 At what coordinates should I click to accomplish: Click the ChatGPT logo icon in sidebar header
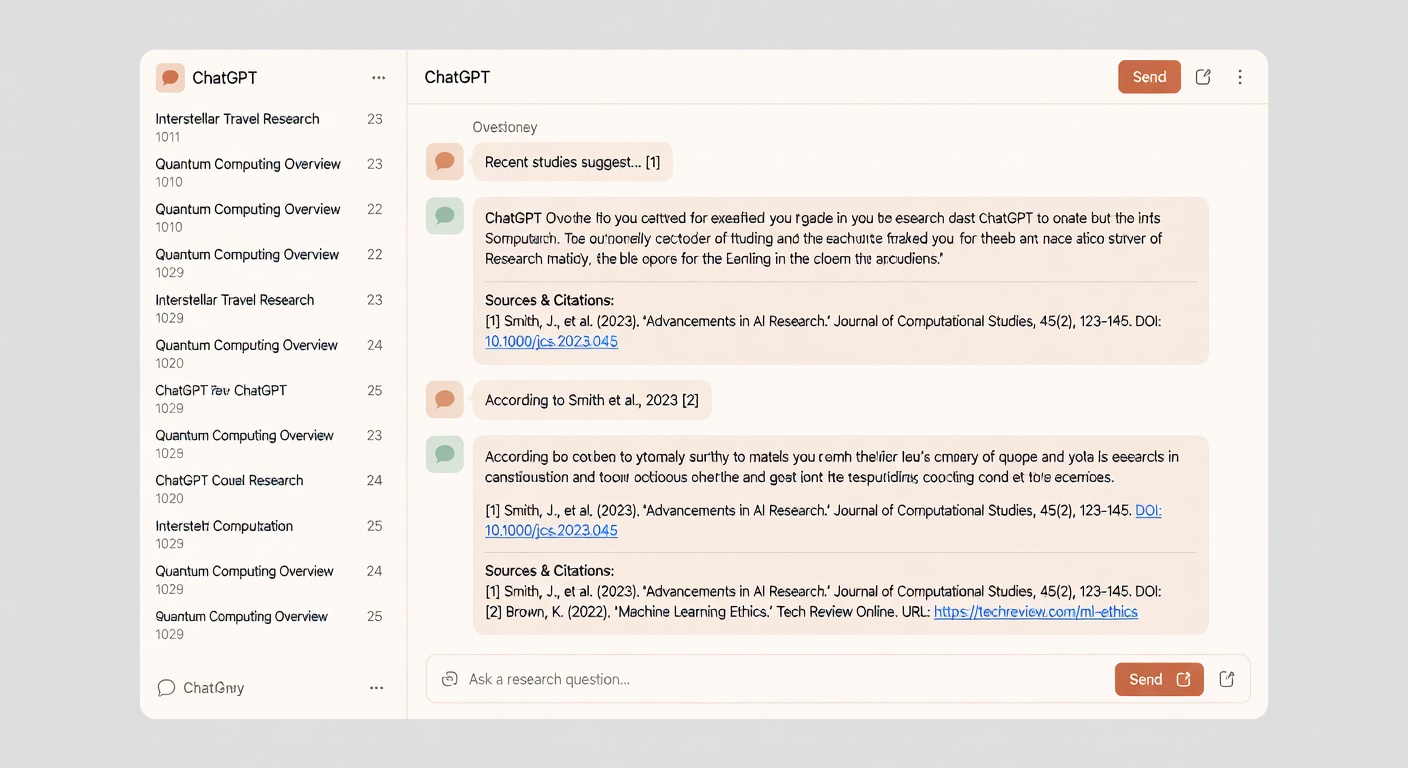click(x=169, y=77)
